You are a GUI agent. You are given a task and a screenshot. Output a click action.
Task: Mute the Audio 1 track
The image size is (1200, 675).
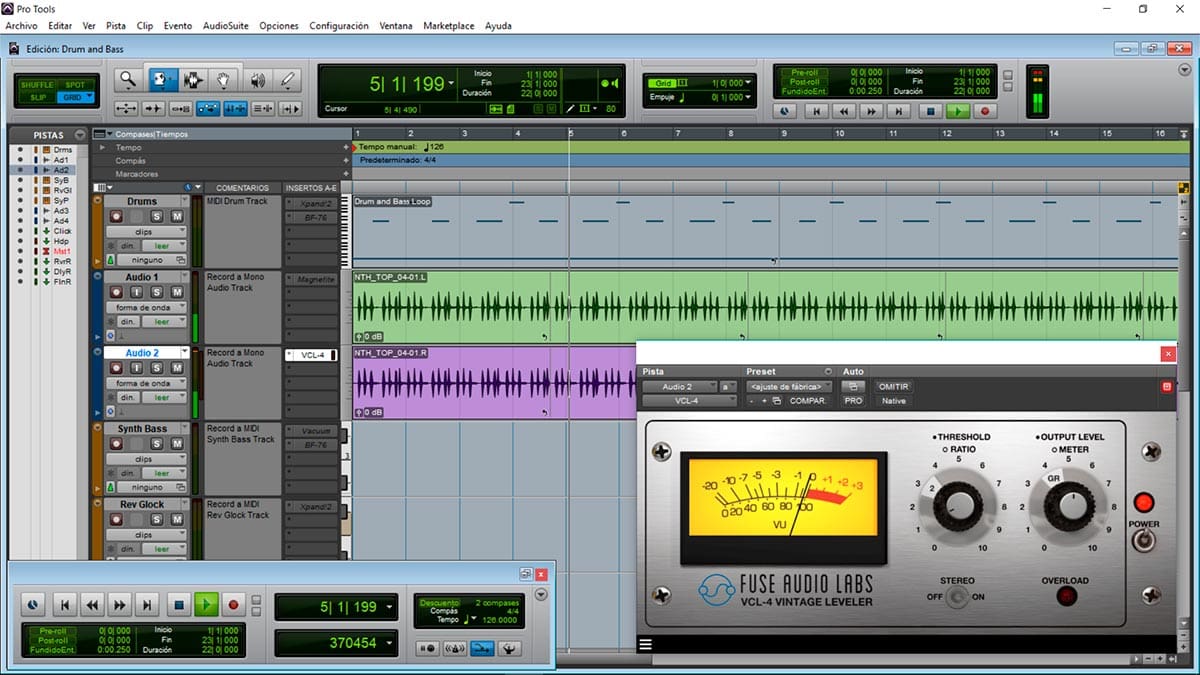[x=177, y=293]
